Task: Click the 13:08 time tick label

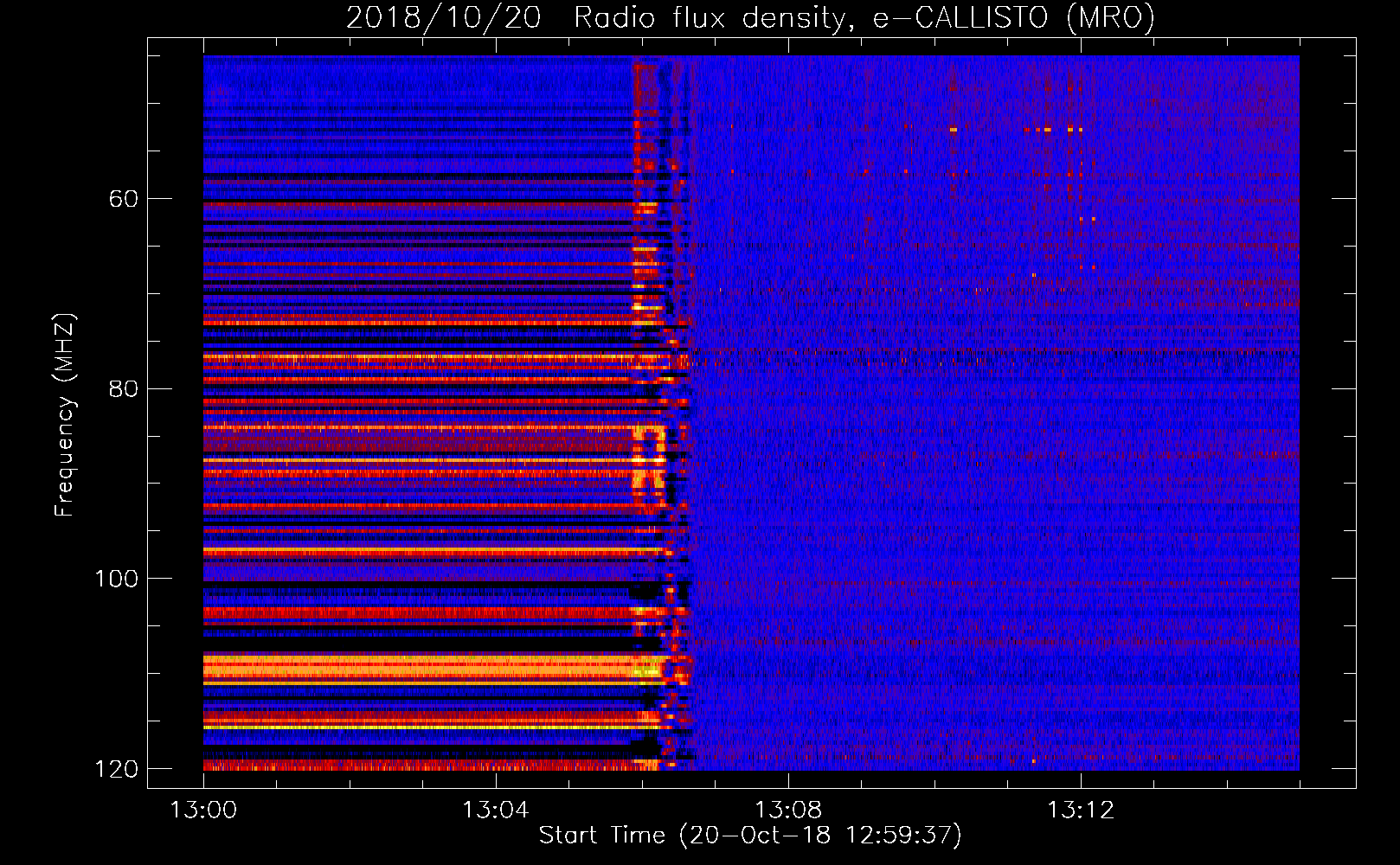Action: coord(788,811)
